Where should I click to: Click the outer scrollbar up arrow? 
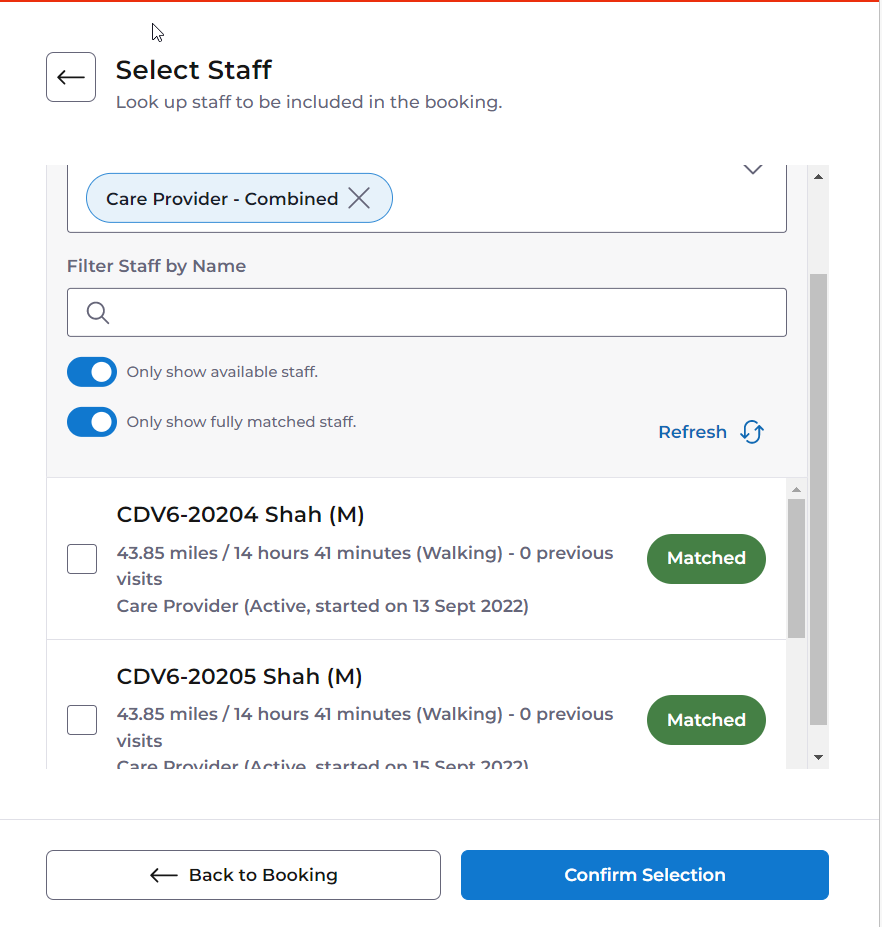[818, 176]
